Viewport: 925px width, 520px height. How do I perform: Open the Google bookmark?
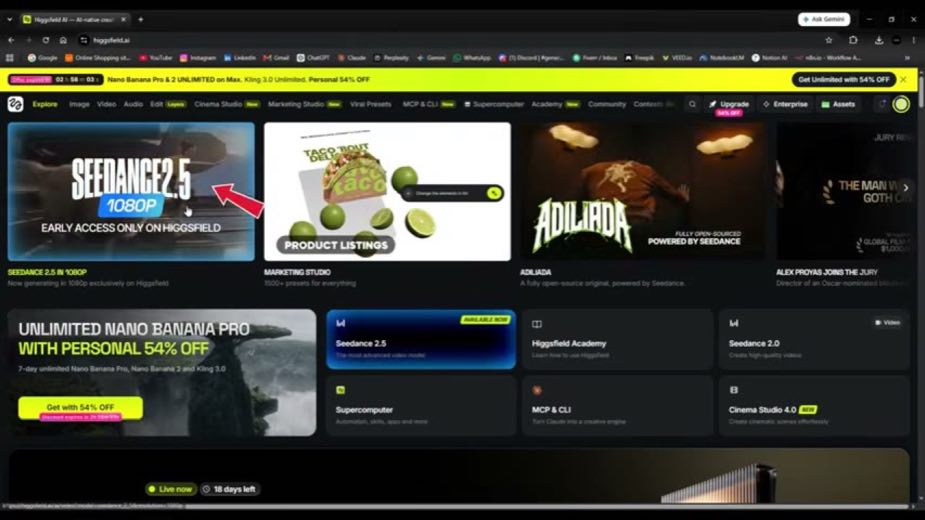[x=42, y=58]
